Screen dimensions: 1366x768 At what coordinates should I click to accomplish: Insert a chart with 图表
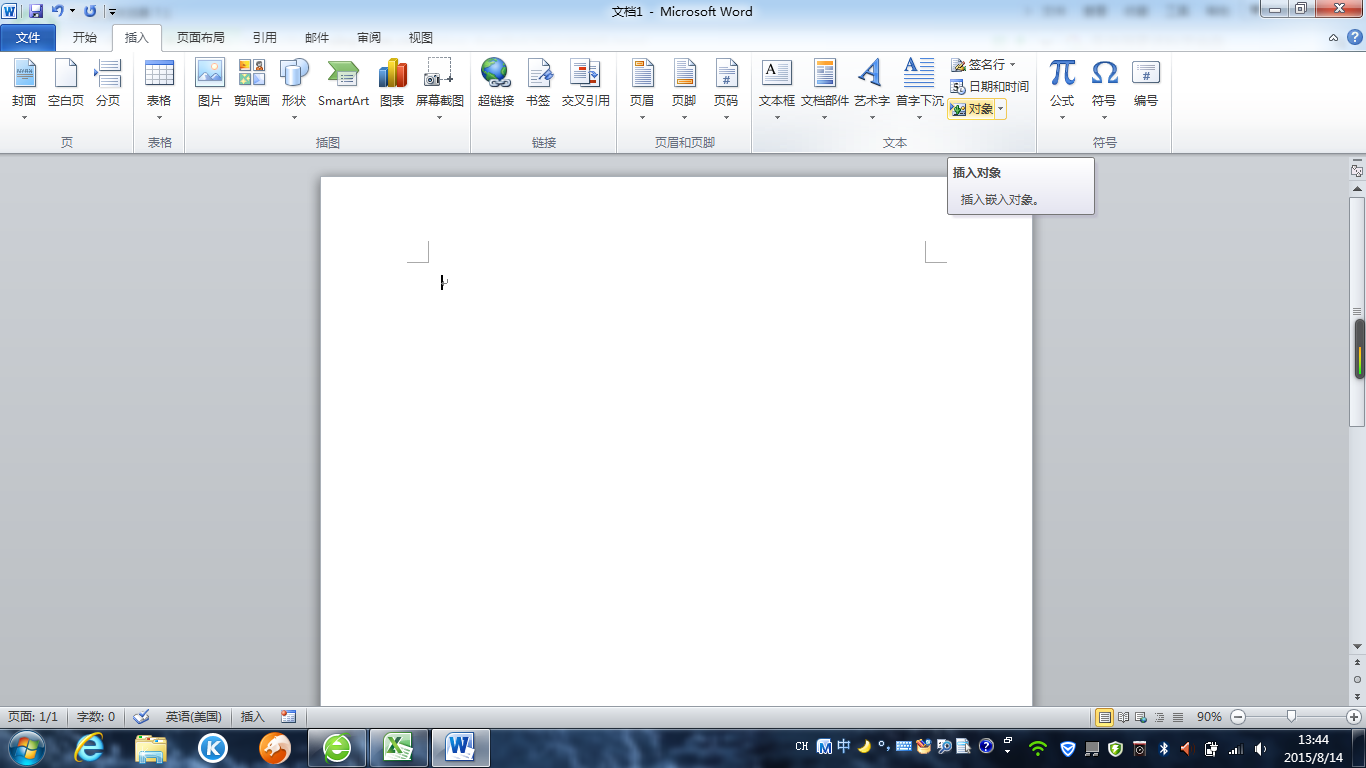(392, 83)
